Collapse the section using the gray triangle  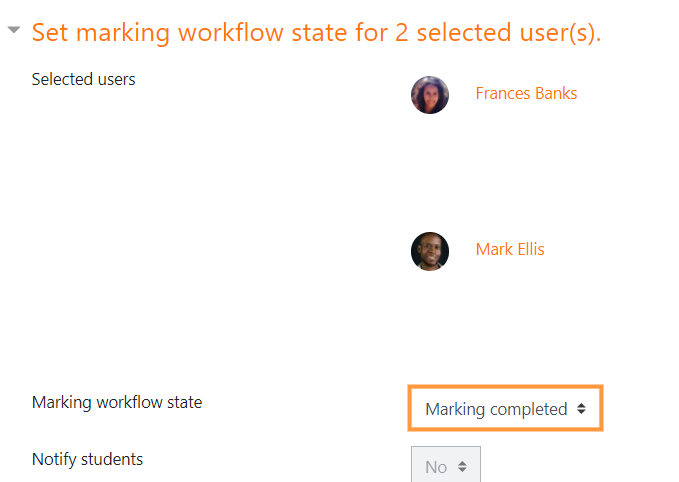[x=14, y=30]
